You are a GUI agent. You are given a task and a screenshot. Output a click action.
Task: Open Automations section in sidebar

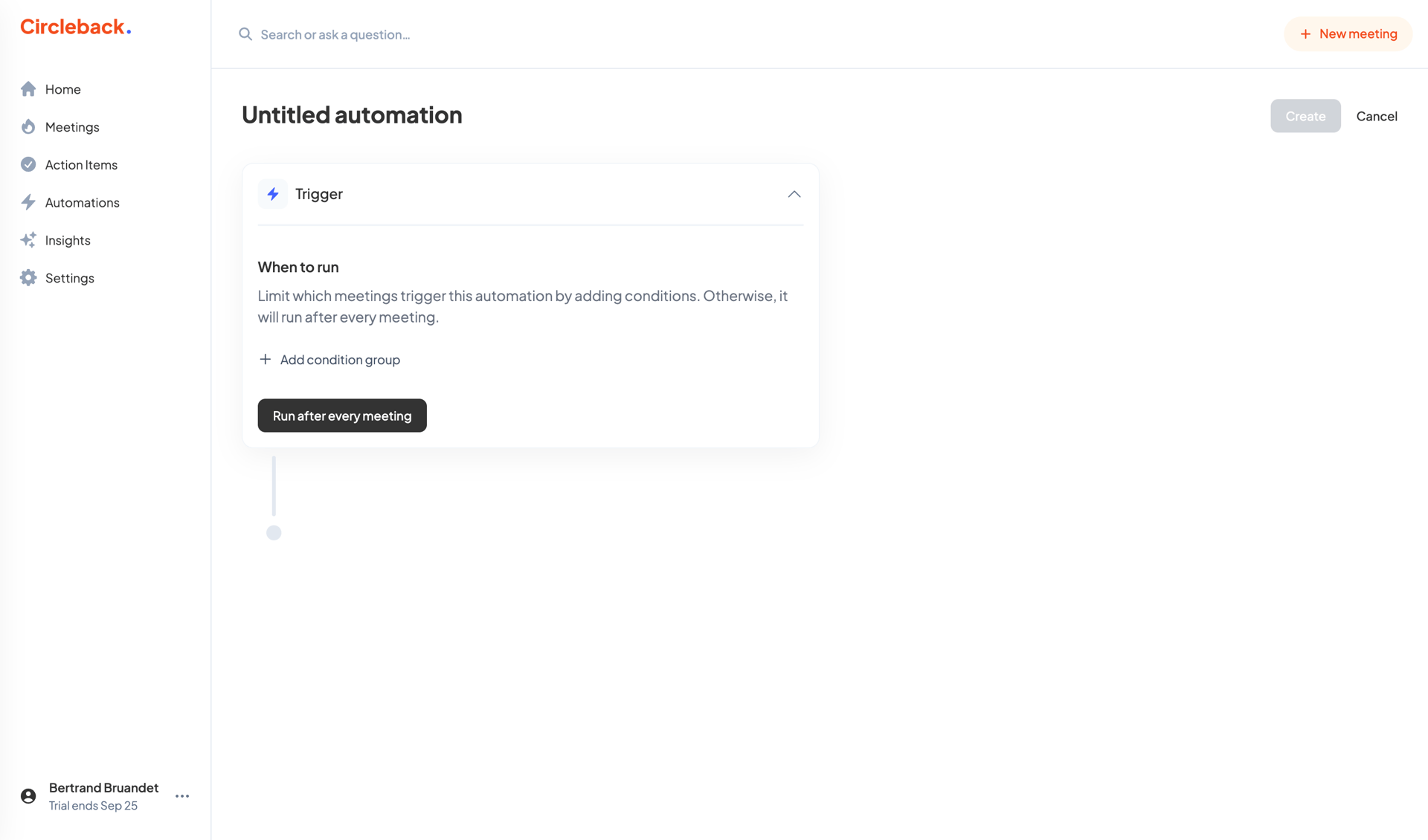(x=82, y=202)
